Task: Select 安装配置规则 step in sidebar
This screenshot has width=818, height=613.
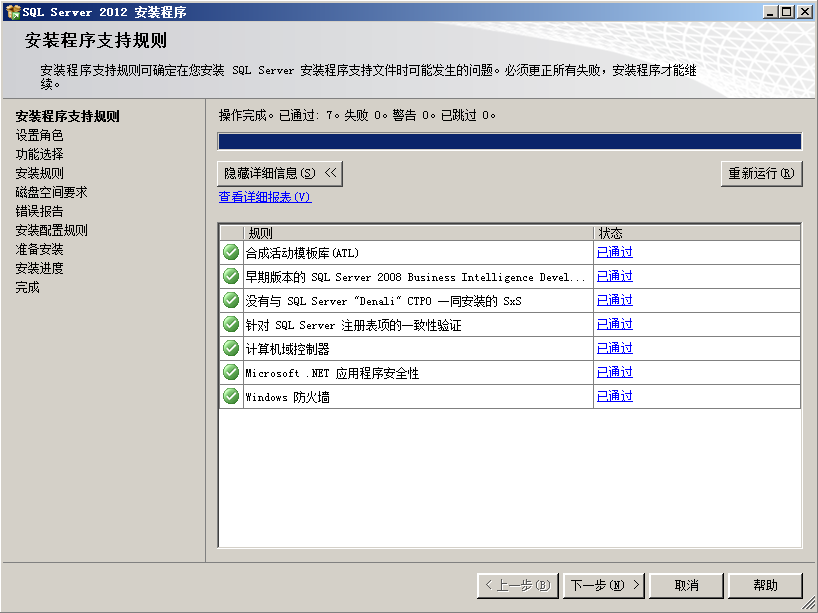Action: point(51,230)
